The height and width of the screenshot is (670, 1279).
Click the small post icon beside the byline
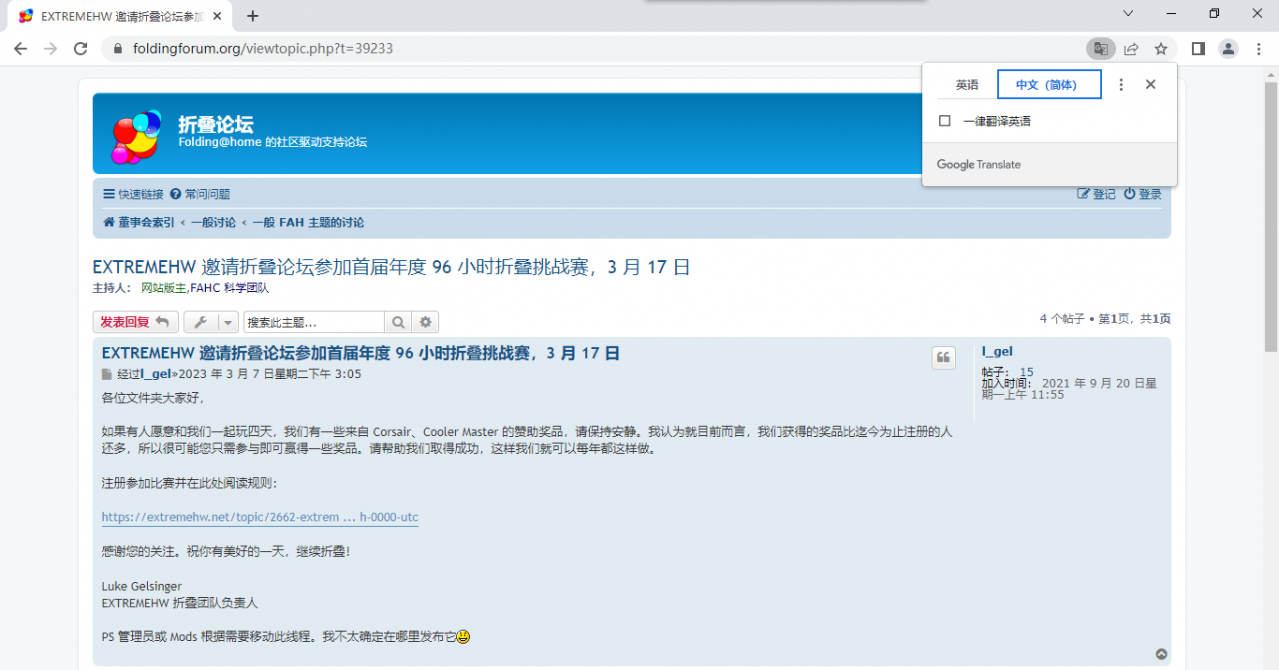tap(107, 375)
